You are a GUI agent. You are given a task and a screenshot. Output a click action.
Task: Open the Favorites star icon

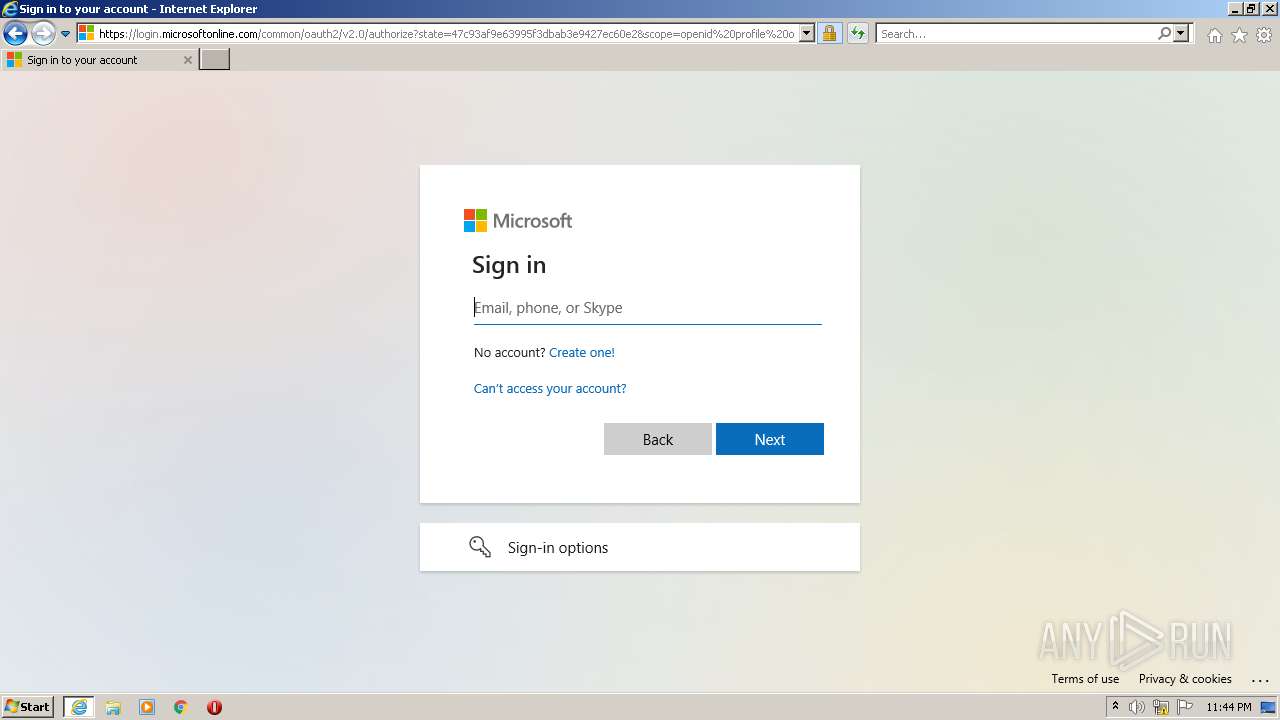(x=1240, y=35)
